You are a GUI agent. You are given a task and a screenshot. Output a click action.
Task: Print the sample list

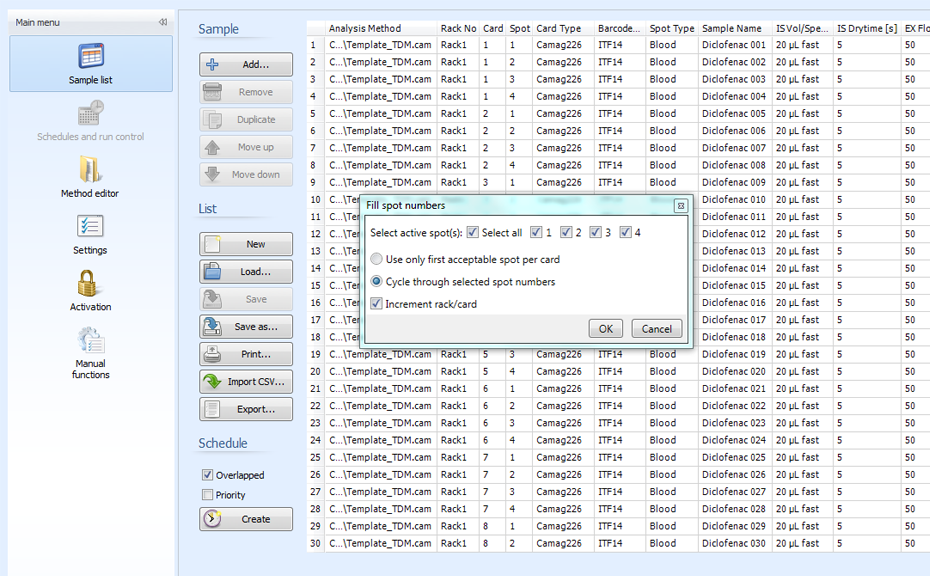pyautogui.click(x=245, y=353)
